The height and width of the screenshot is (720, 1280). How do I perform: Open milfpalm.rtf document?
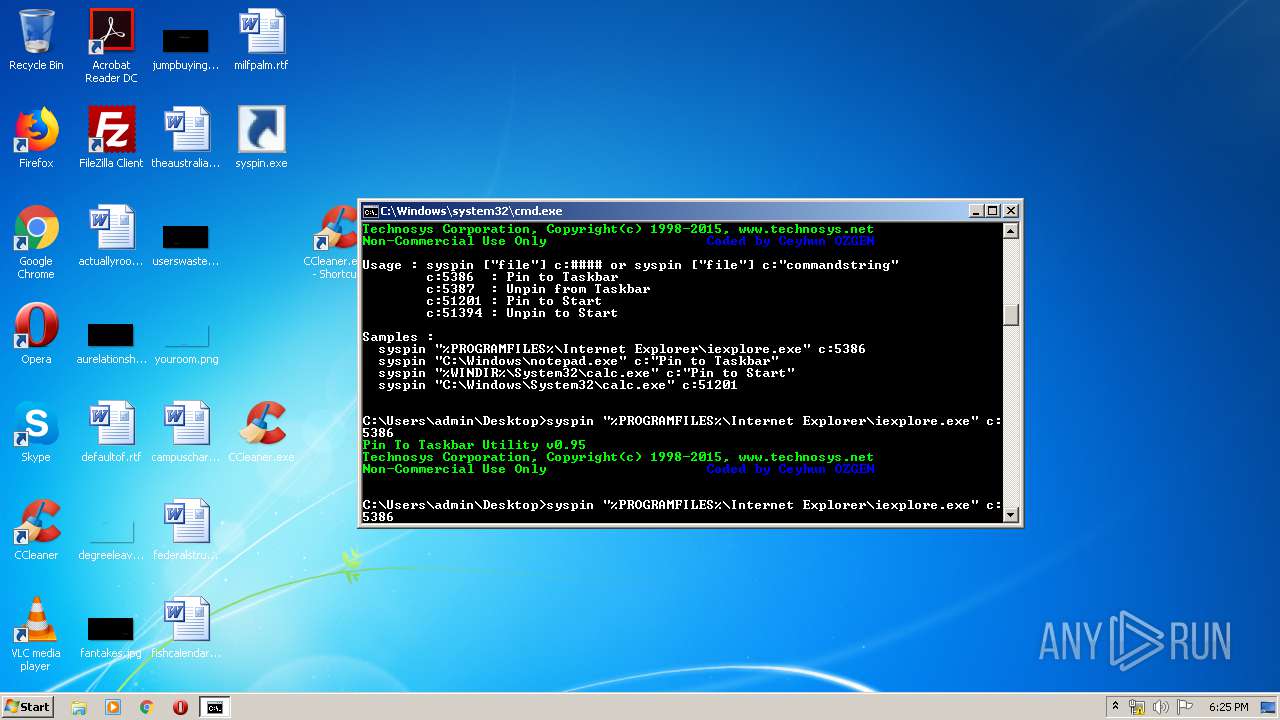[261, 41]
